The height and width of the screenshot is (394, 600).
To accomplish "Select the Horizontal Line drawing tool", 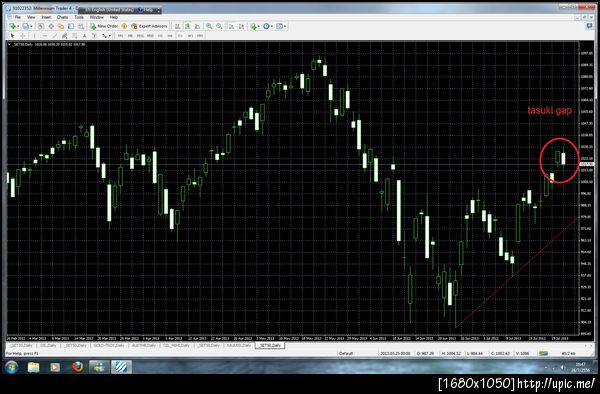I will coord(44,36).
